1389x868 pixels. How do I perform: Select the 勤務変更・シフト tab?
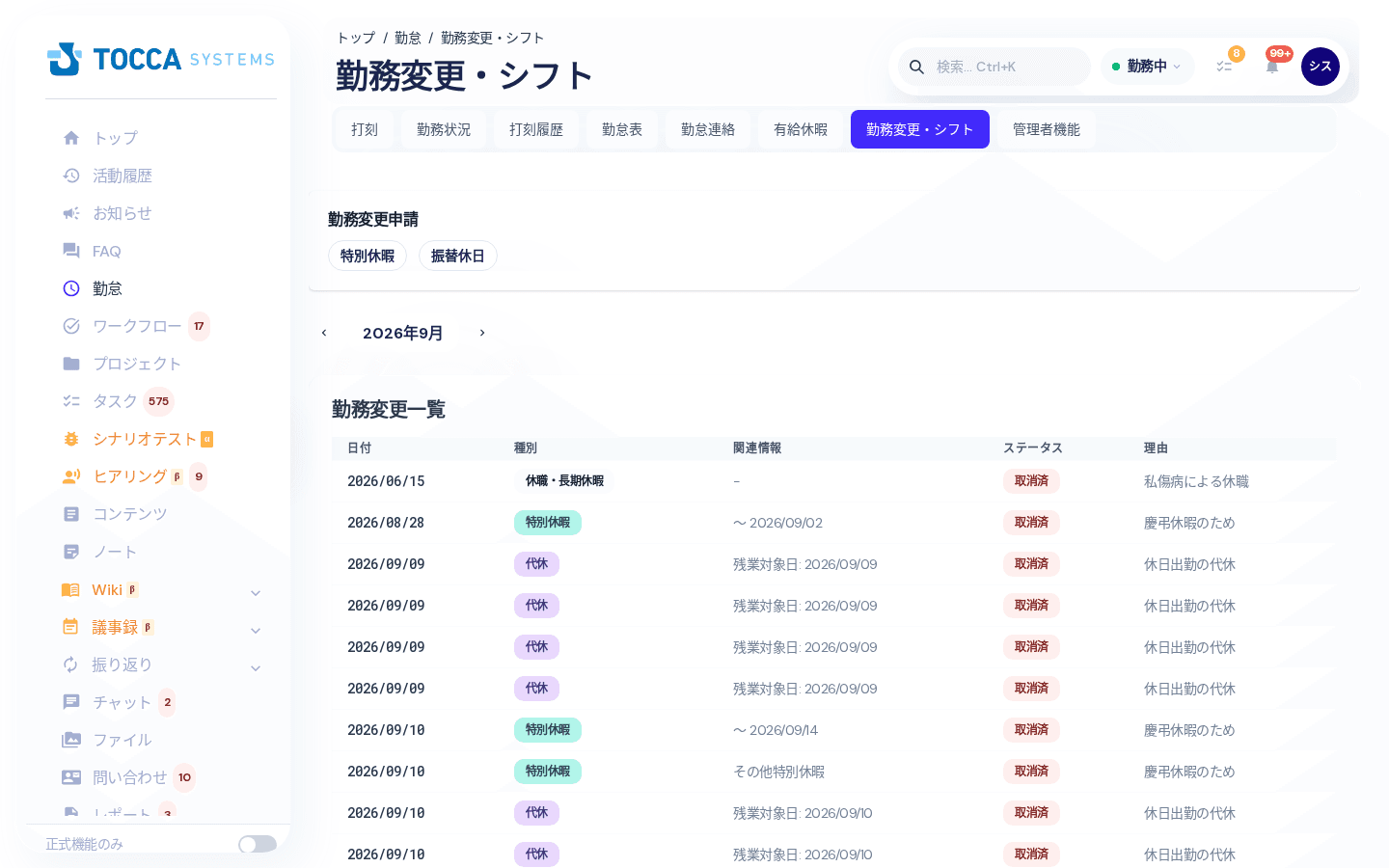[920, 129]
